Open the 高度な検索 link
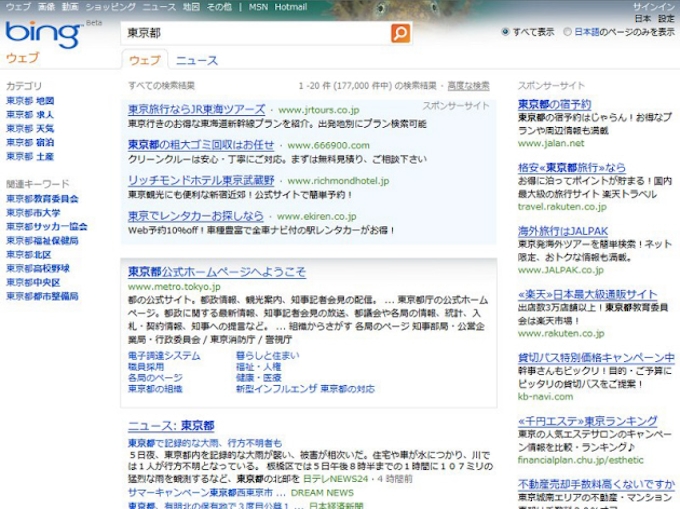This screenshot has width=680, height=509. coord(468,86)
